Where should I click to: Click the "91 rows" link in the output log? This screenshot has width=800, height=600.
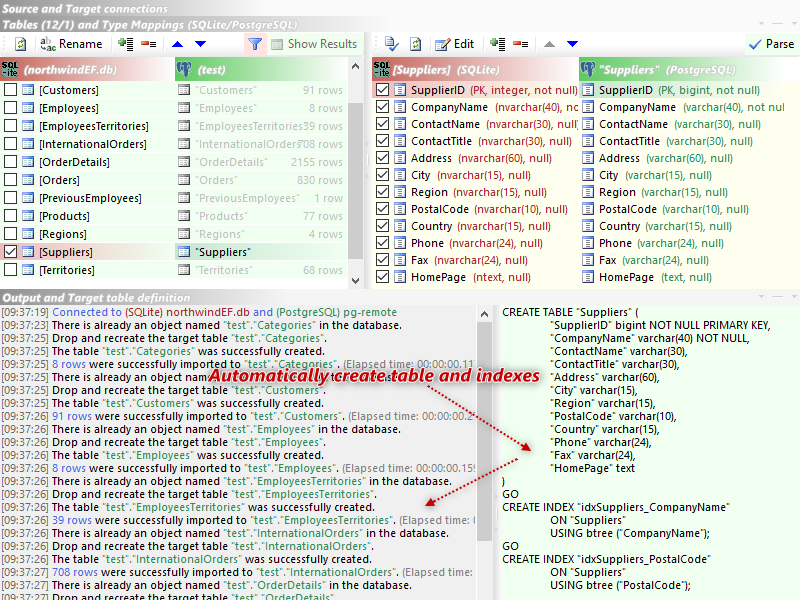point(72,416)
